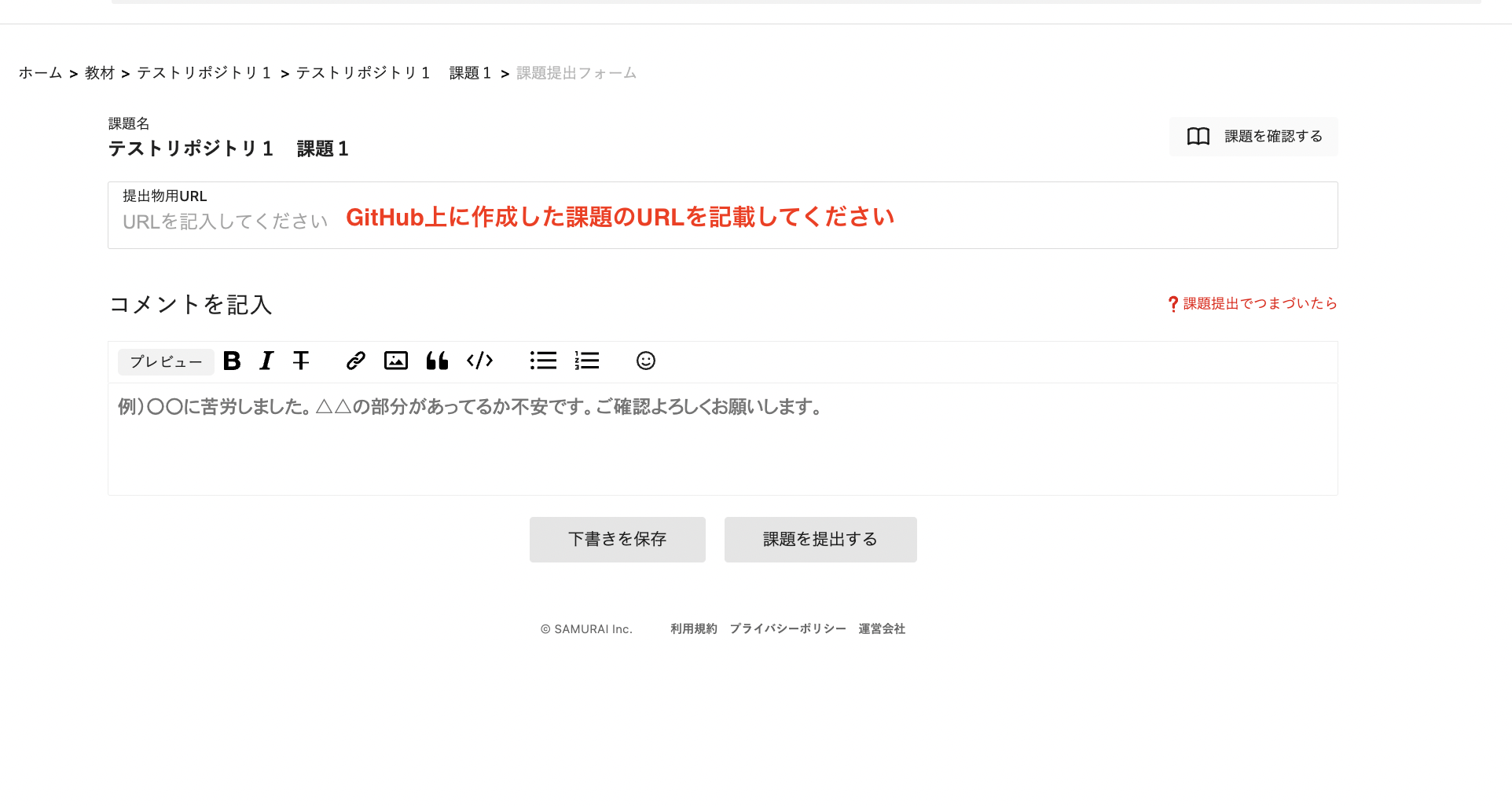
Task: Open プライバシーポリシー footer link
Action: pos(787,629)
